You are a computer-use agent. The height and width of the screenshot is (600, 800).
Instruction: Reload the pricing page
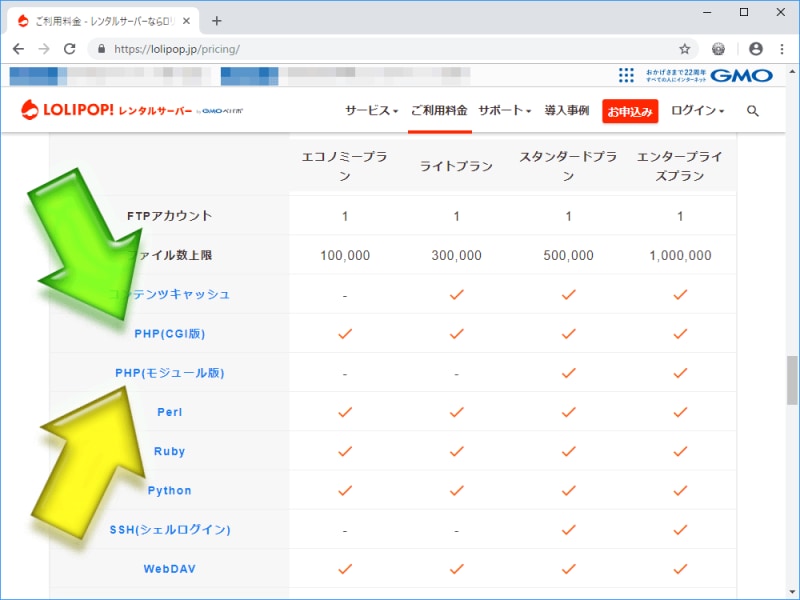click(70, 49)
